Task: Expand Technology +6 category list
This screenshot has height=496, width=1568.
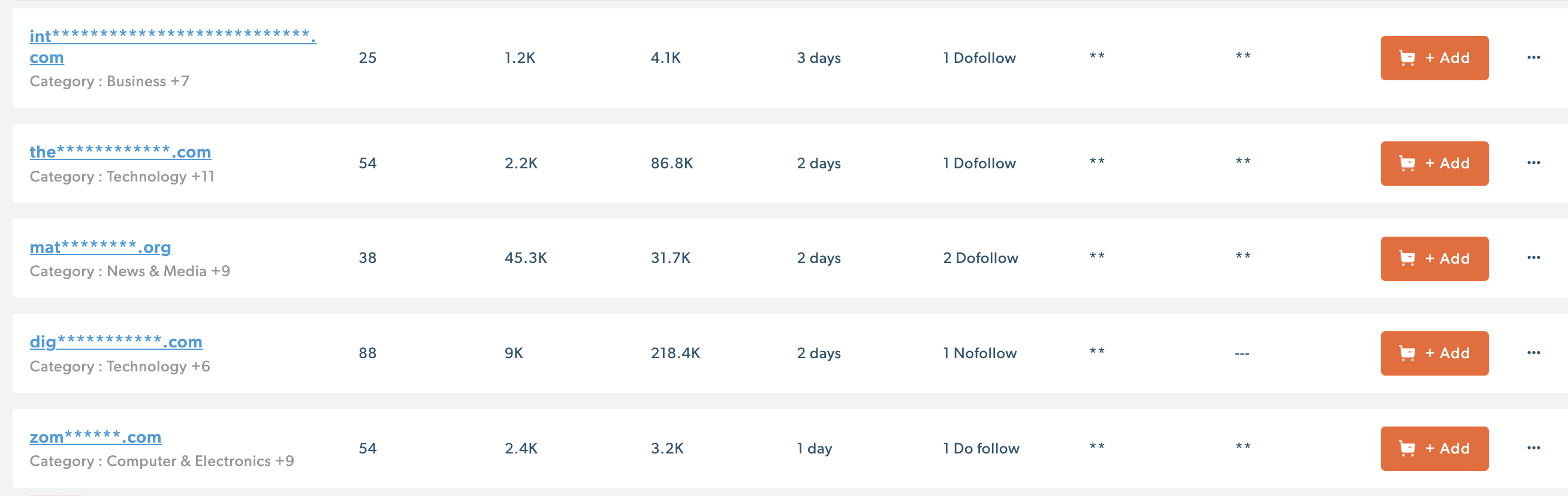Action: coord(200,367)
